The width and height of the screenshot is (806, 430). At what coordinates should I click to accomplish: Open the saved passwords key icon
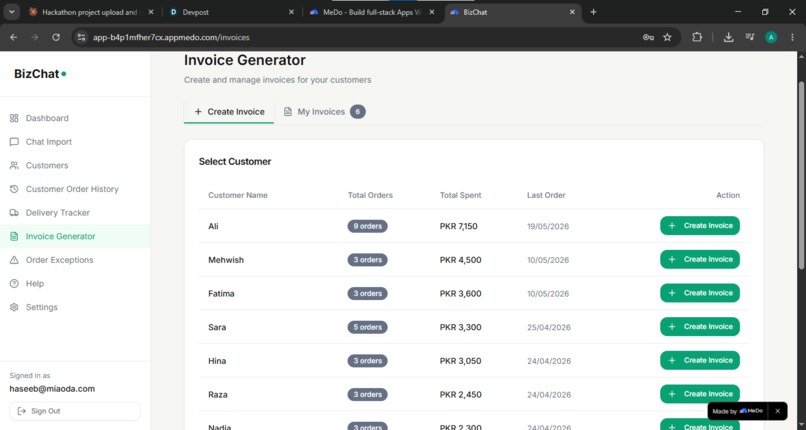tap(648, 38)
